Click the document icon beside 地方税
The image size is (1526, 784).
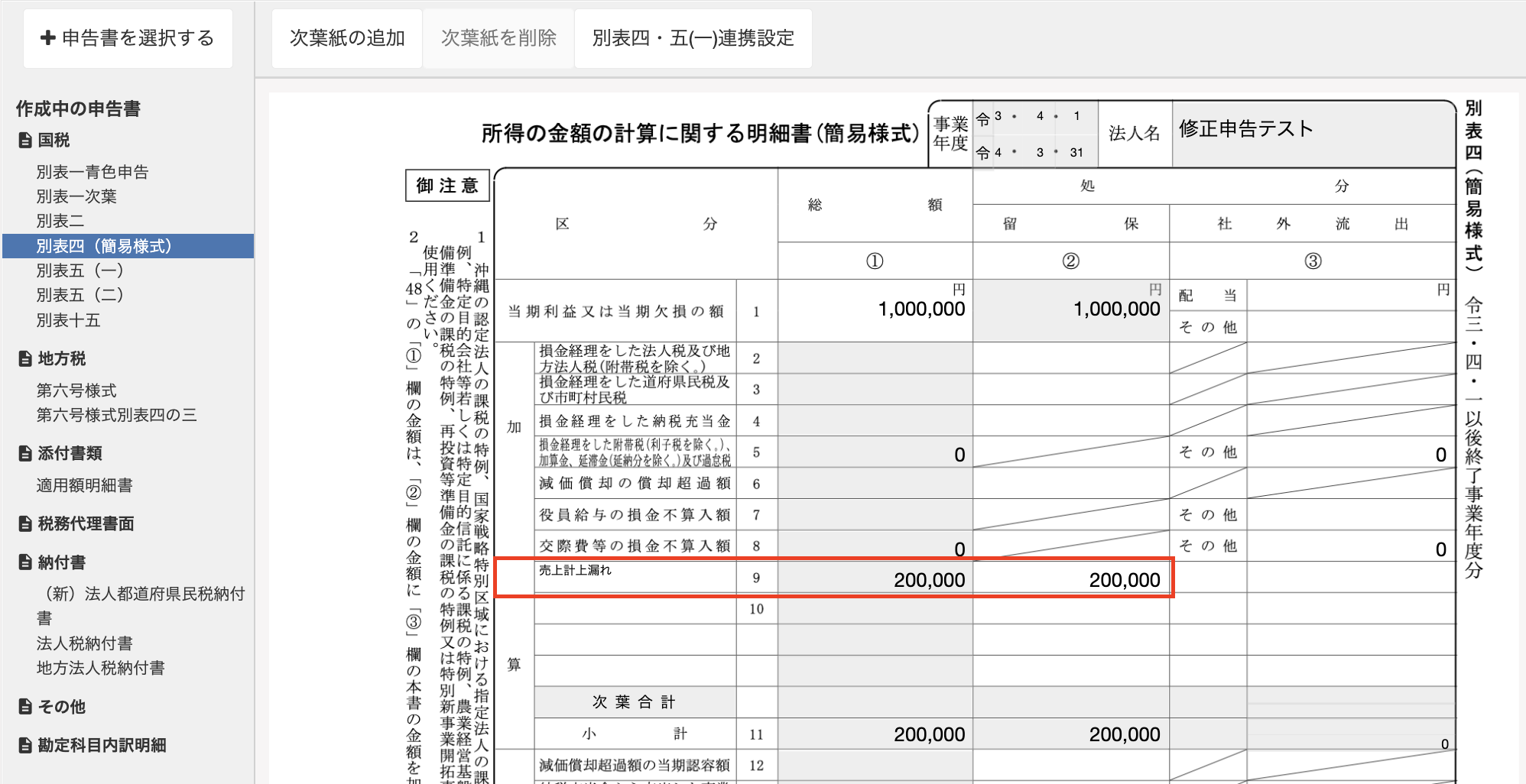coord(25,359)
